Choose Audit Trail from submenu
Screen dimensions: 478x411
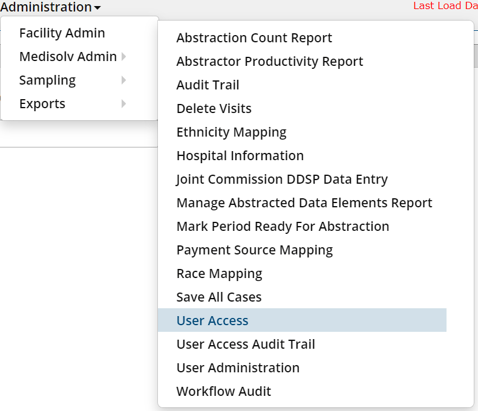click(208, 85)
